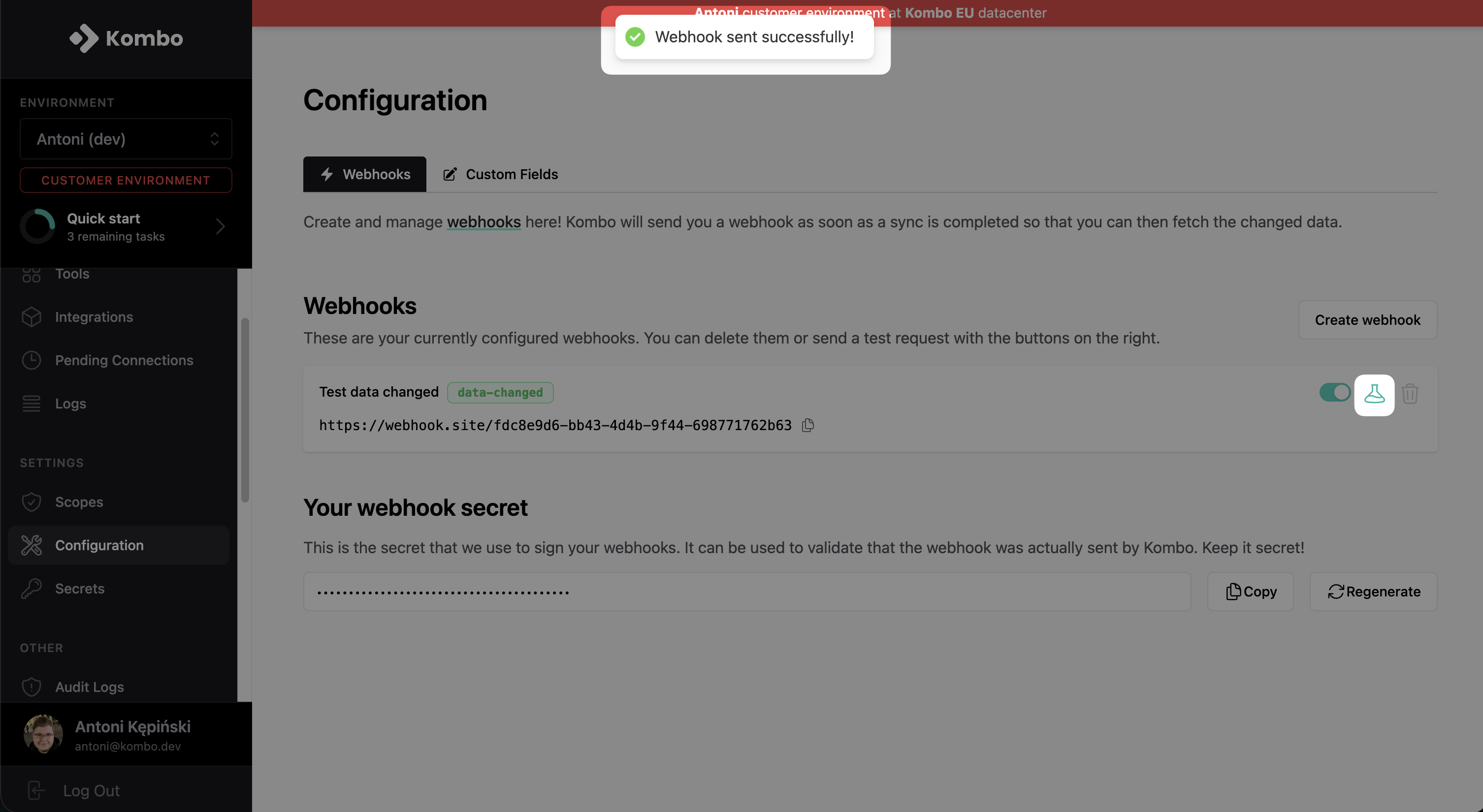
Task: Regenerate the webhook secret
Action: [1373, 591]
